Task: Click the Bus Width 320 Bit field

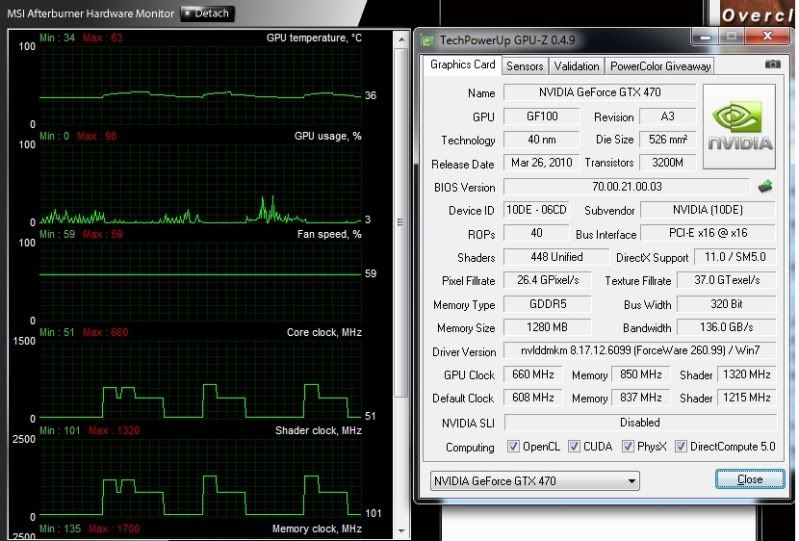Action: click(726, 304)
